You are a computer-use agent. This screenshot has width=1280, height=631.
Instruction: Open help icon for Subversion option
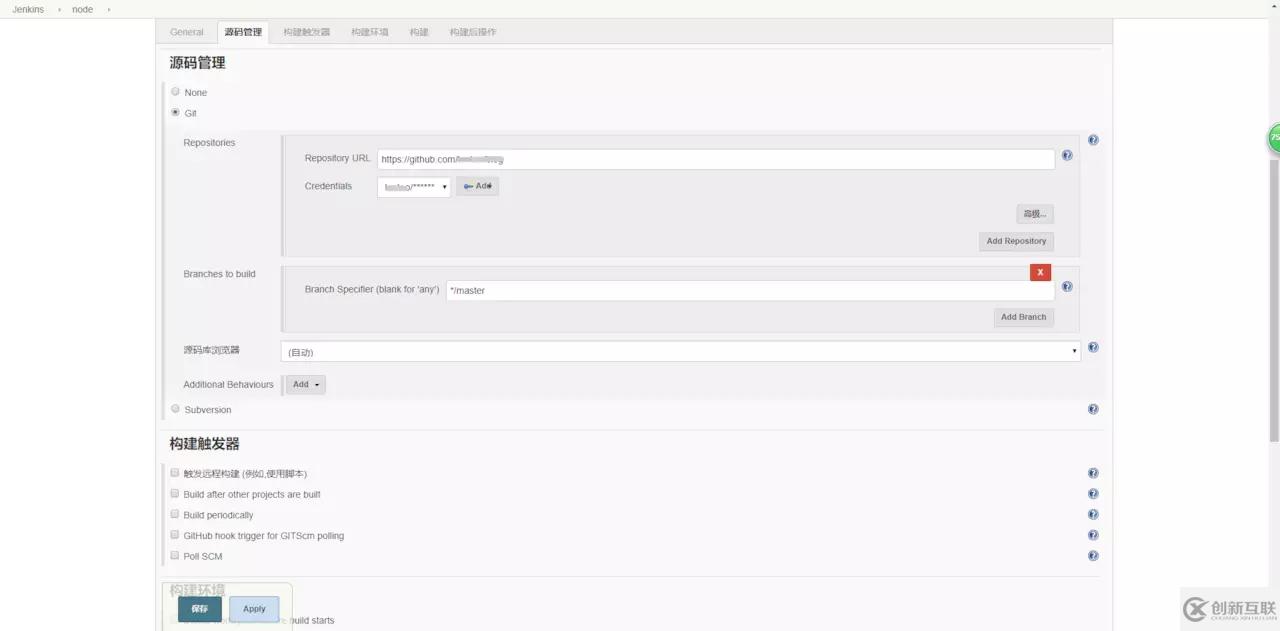point(1093,409)
